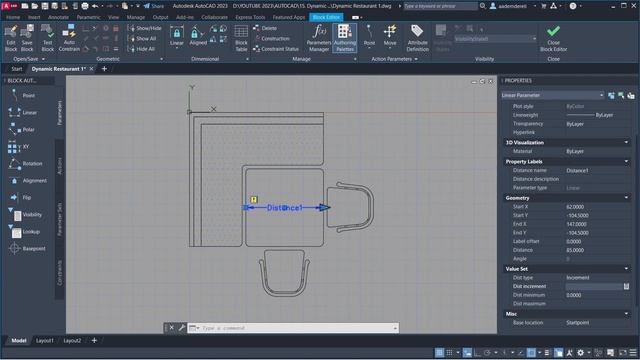Select the Actions palette tab

[60, 166]
